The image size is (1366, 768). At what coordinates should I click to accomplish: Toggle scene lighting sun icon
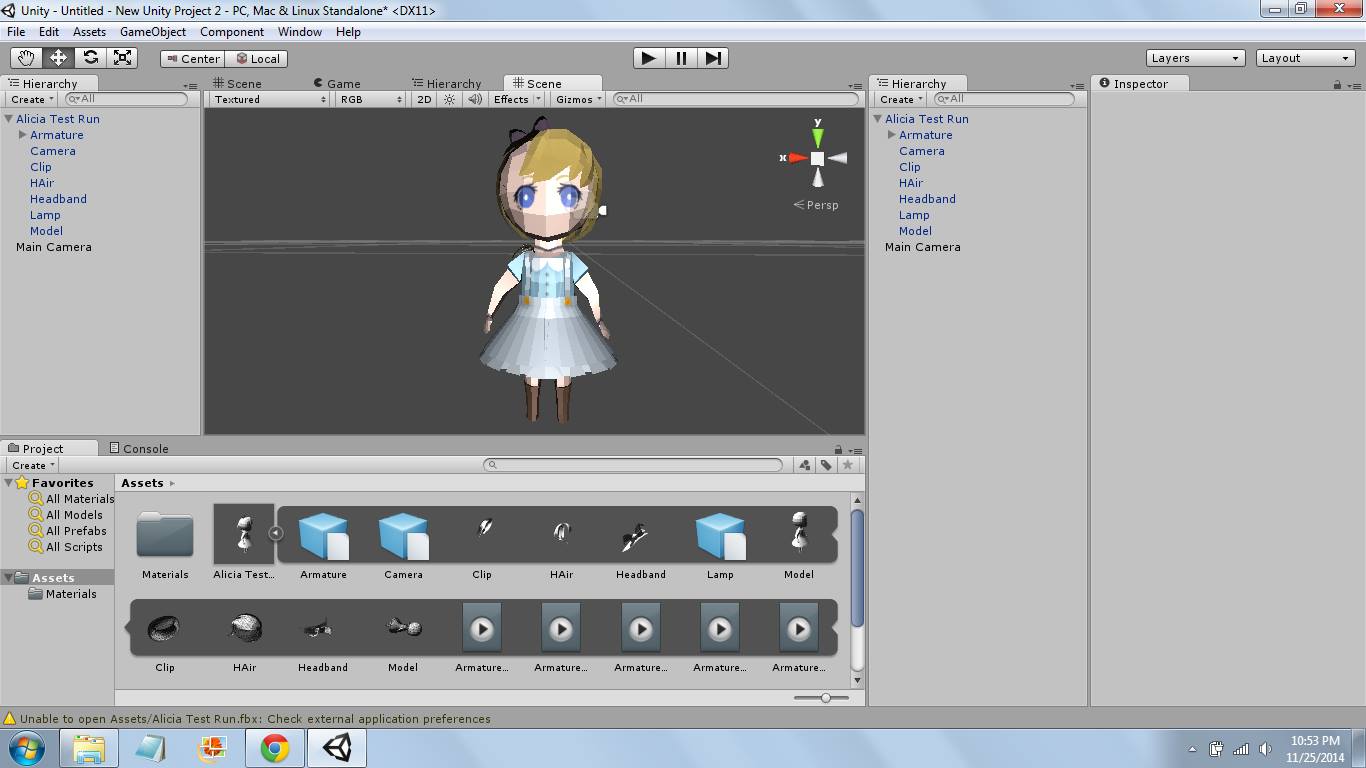[450, 99]
